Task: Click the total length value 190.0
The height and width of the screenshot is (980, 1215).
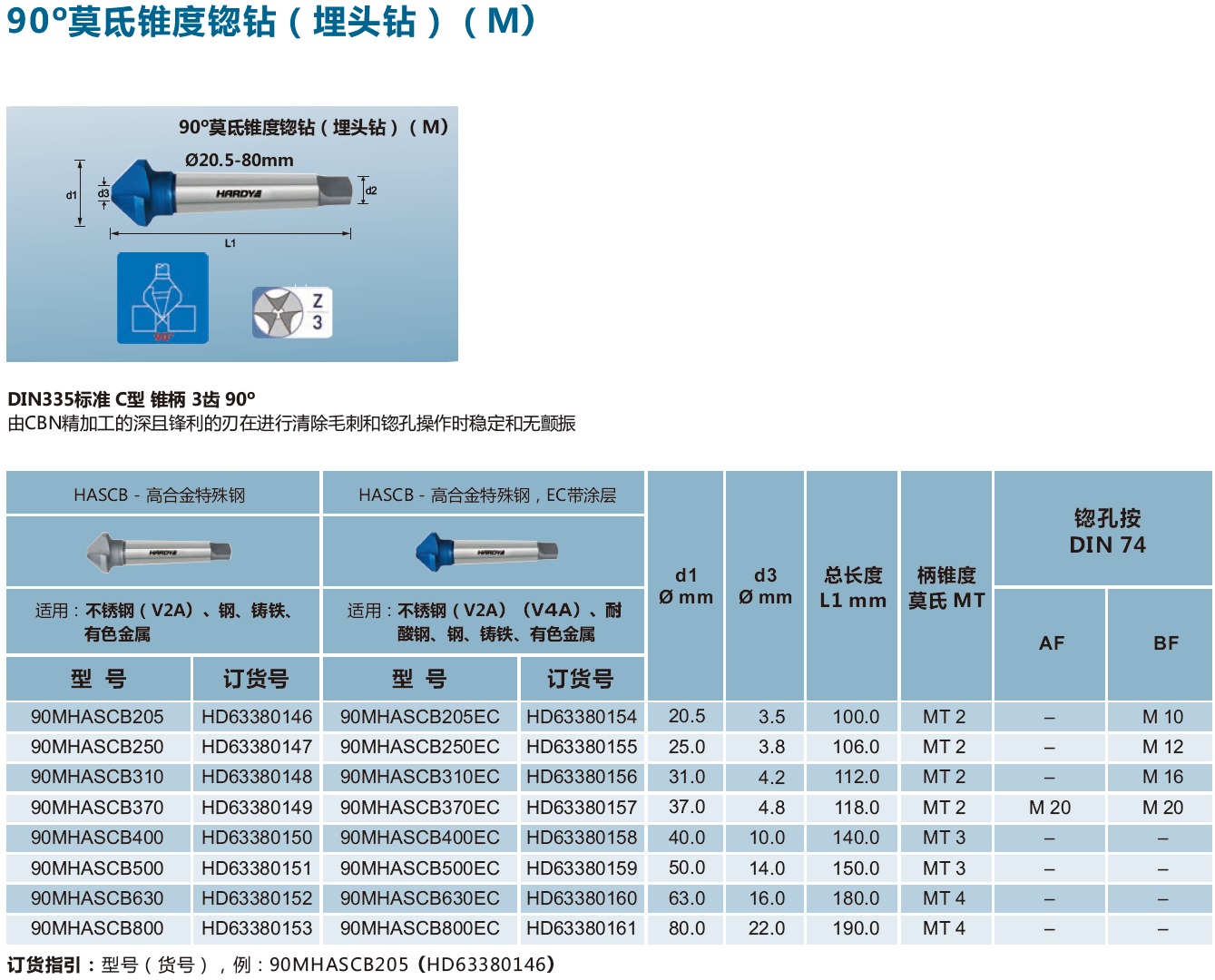Action: pos(857,928)
